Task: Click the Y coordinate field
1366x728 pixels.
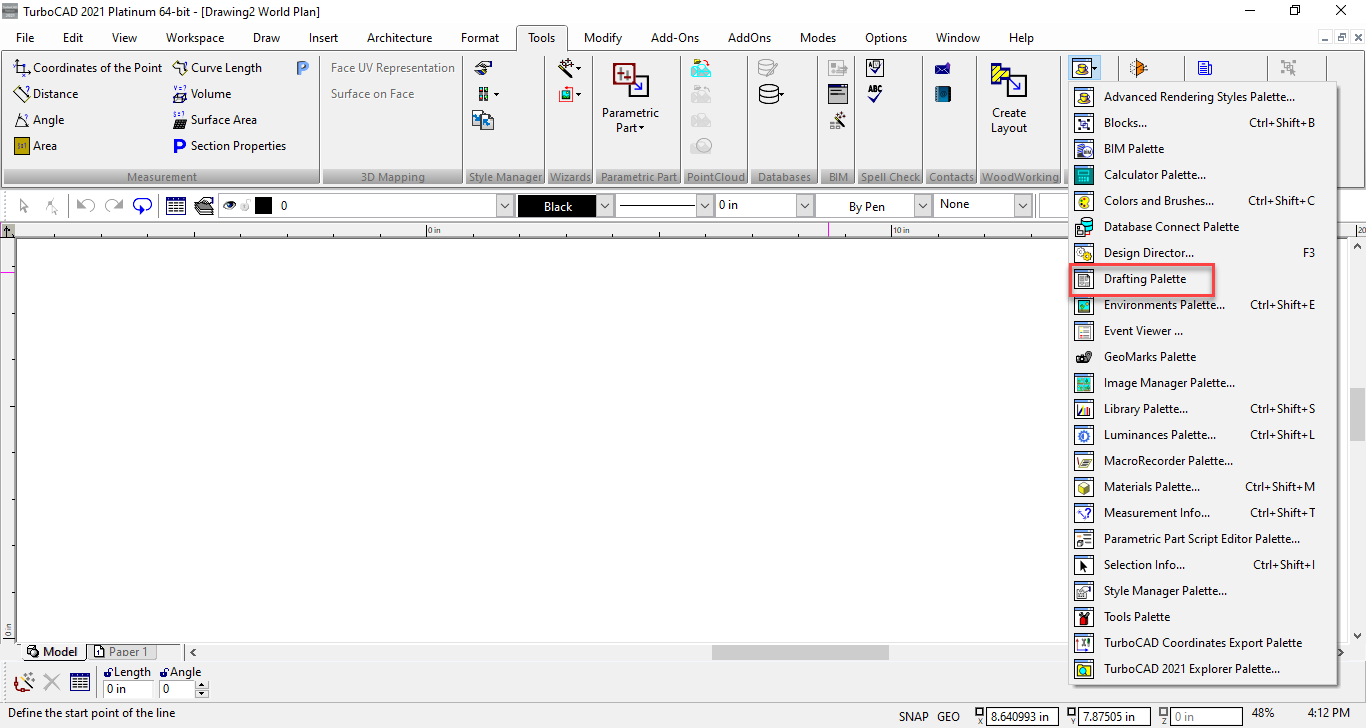Action: [x=1116, y=716]
